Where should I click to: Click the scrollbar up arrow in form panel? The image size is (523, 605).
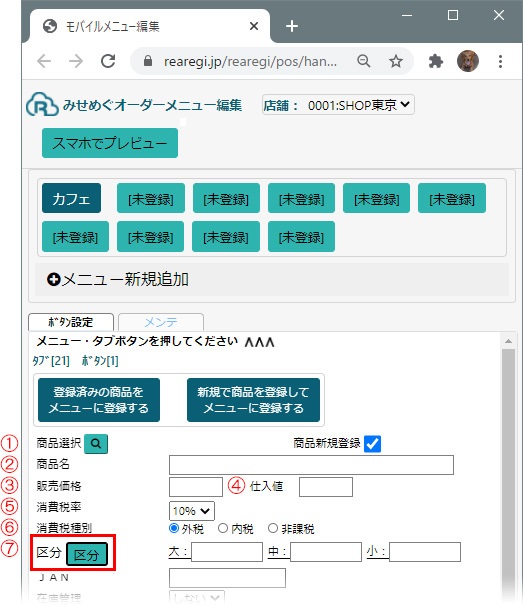click(x=508, y=341)
